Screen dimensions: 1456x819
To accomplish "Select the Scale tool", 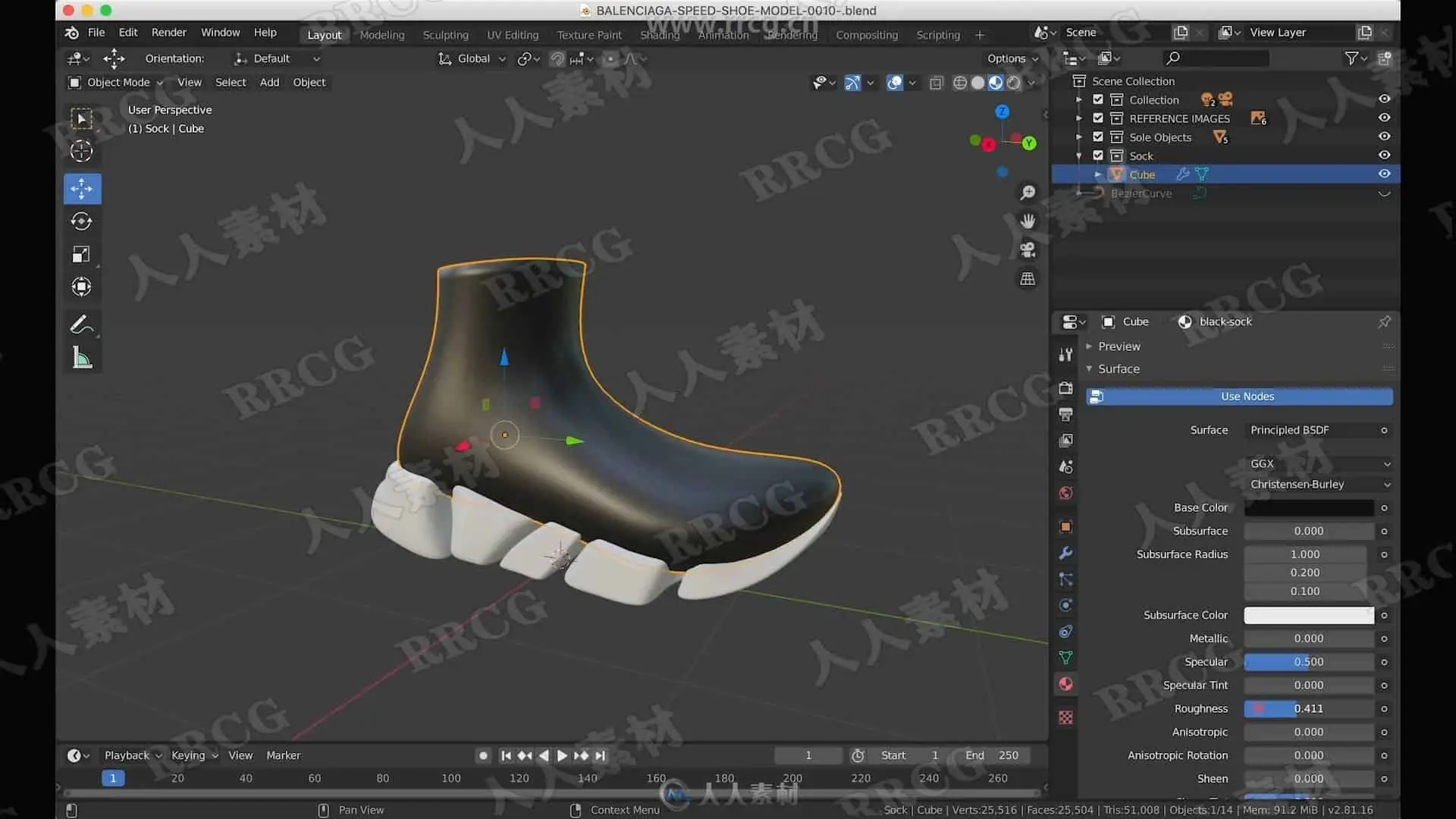I will coord(81,255).
